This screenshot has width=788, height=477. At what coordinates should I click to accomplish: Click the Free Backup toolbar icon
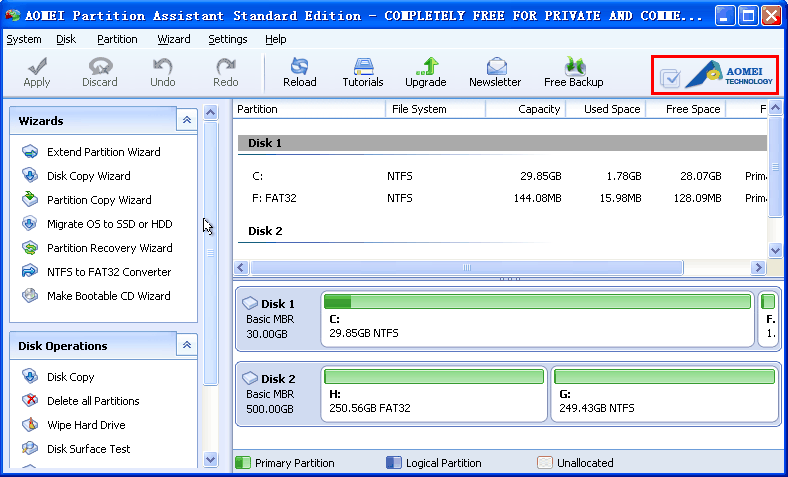[x=574, y=66]
